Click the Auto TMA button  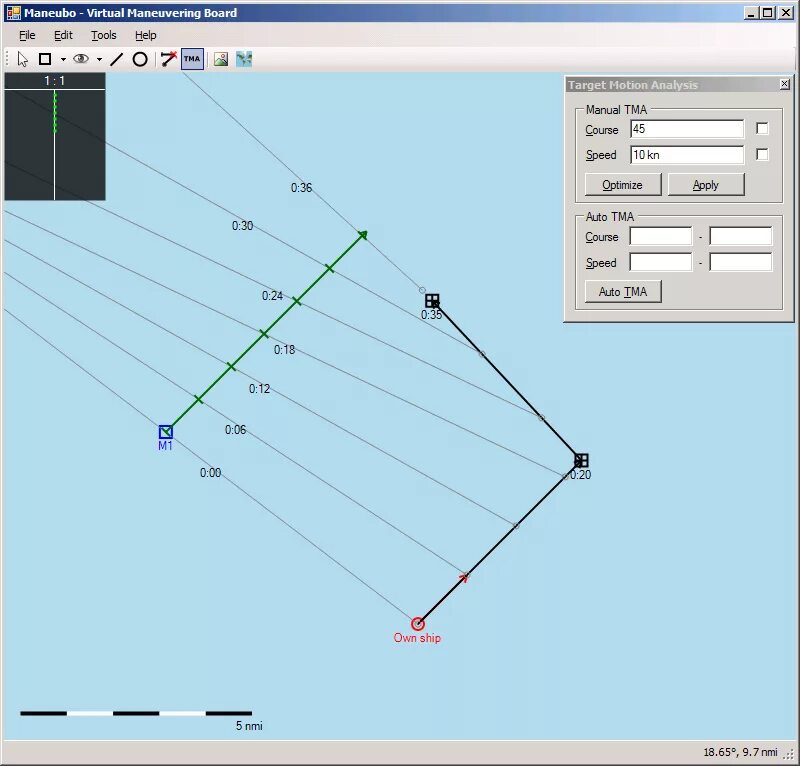(x=622, y=291)
